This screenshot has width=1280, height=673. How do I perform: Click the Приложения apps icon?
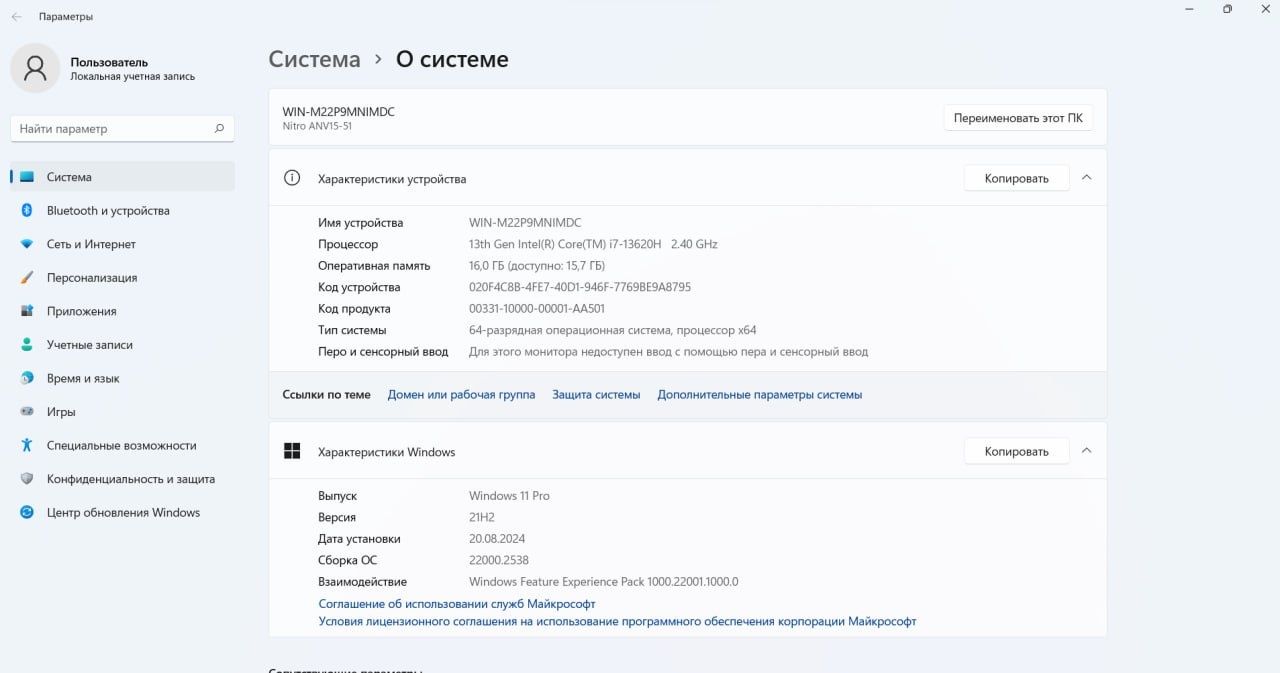(27, 311)
